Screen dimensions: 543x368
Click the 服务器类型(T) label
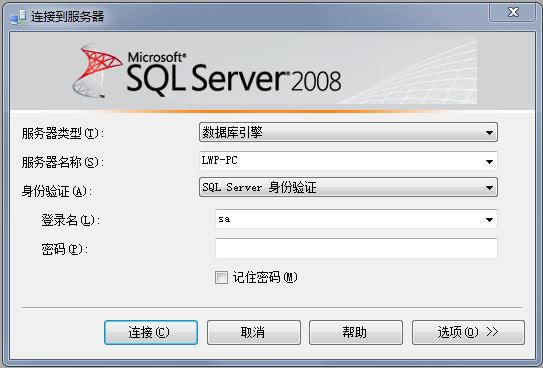63,133
